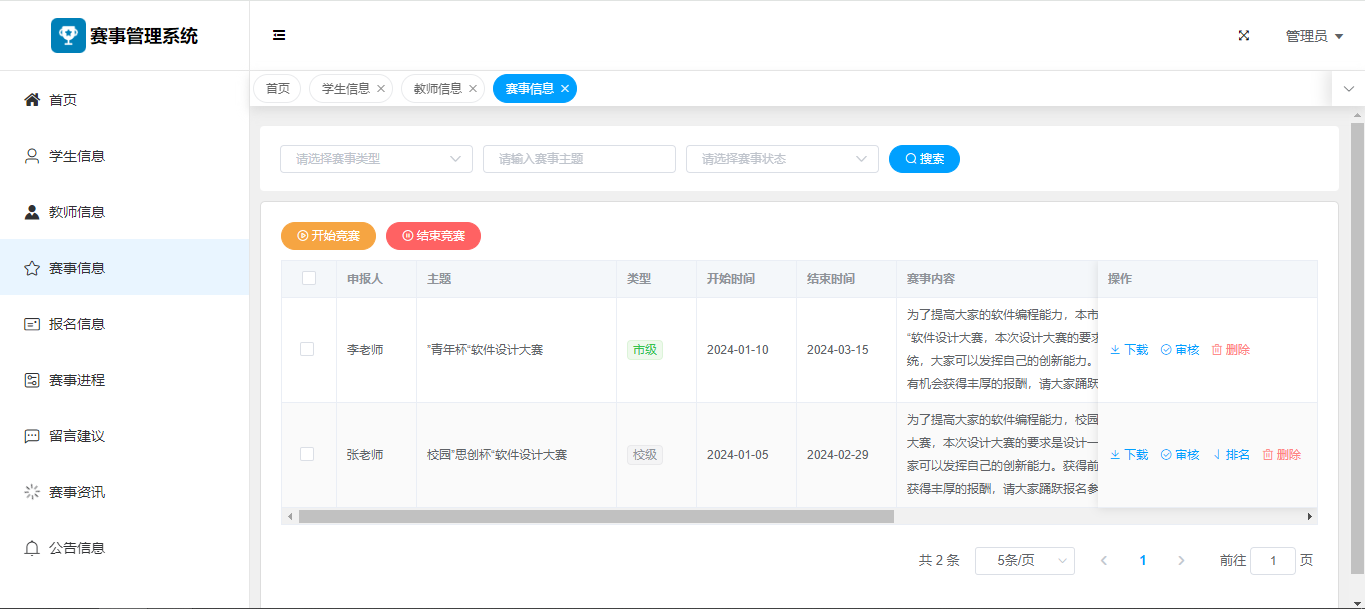Click the 请输入赛事主题 input field
This screenshot has height=609, width=1365.
click(579, 159)
